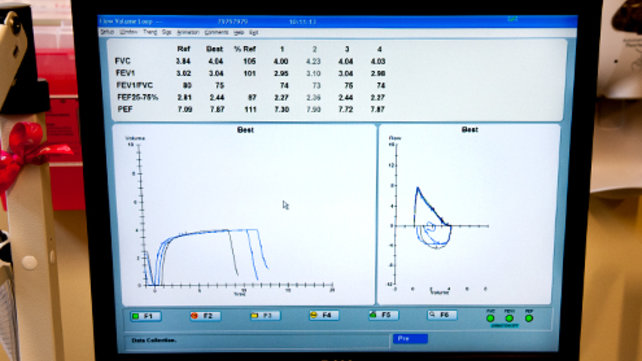The image size is (642, 361).
Task: Open the Comments menu
Action: [216, 32]
